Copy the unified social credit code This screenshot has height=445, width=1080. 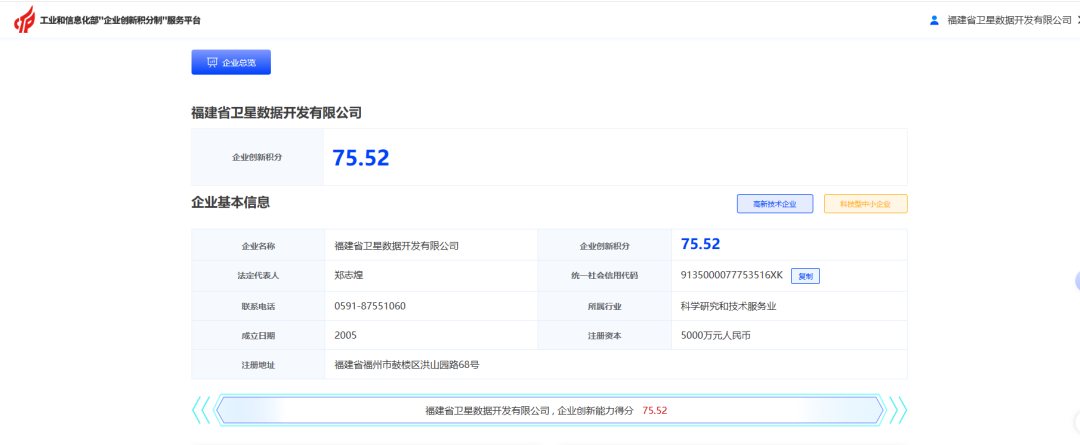tap(805, 276)
